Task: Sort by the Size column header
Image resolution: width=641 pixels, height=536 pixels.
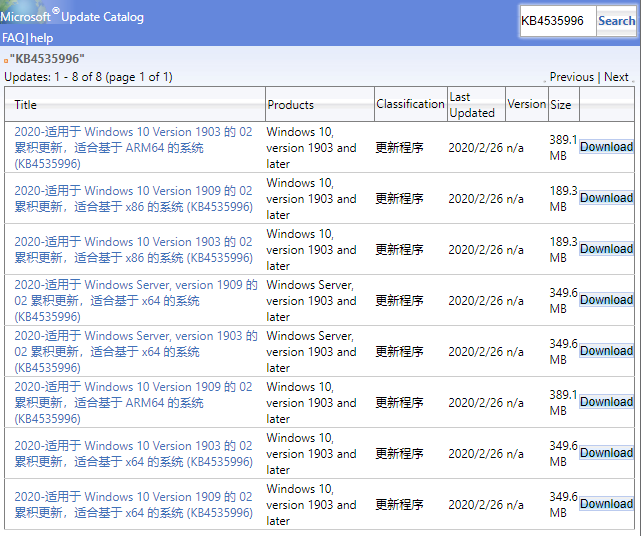Action: pos(561,105)
